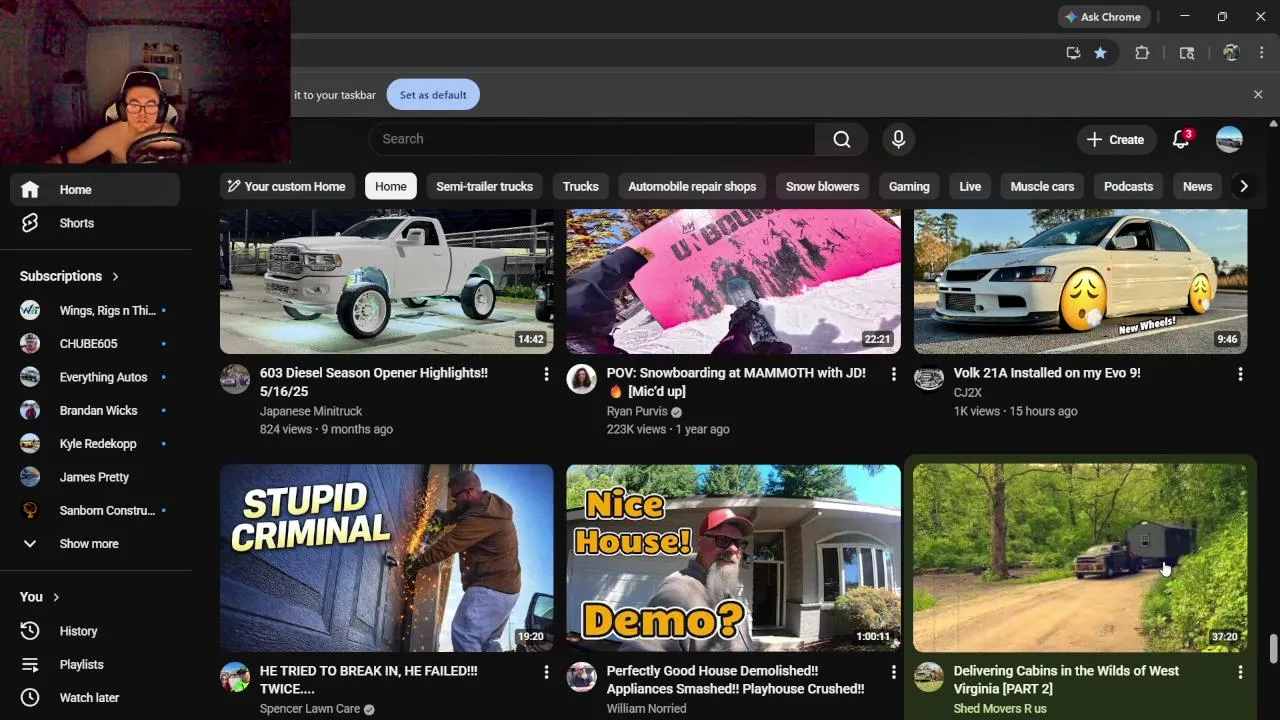Start voice search with microphone icon

pos(898,139)
